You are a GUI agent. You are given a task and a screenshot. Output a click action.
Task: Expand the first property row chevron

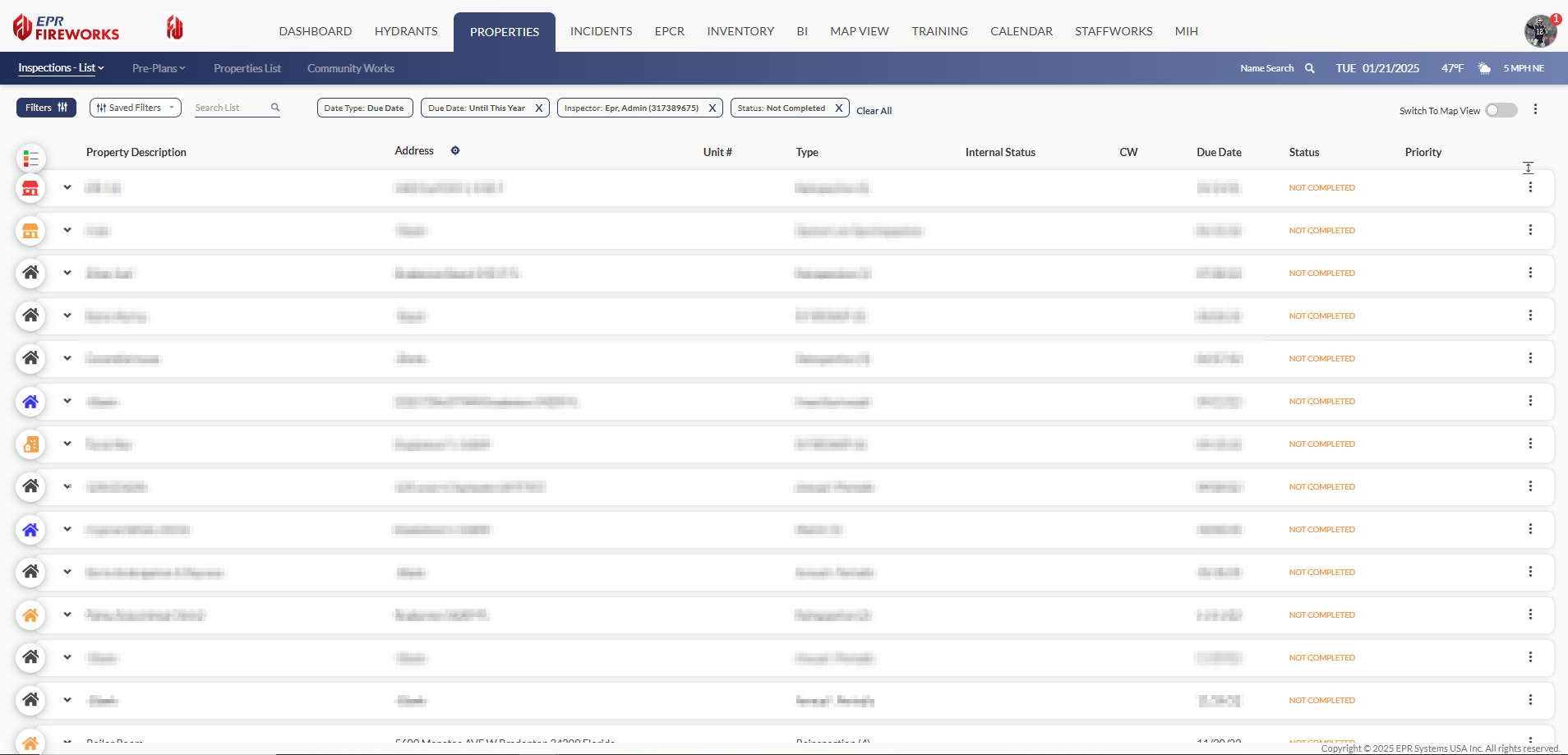(x=67, y=187)
